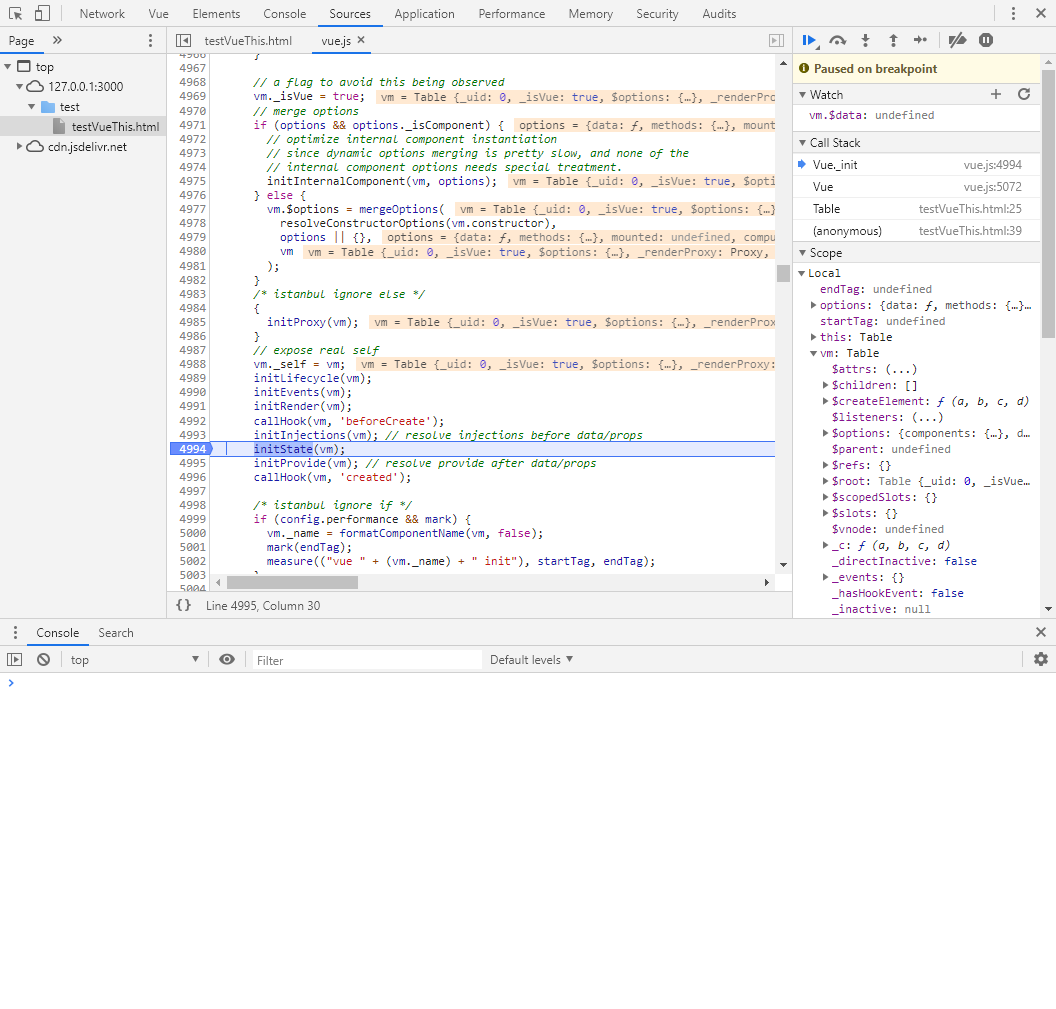Show more navigator tabs chevron
The height and width of the screenshot is (1009, 1056).
tap(57, 40)
